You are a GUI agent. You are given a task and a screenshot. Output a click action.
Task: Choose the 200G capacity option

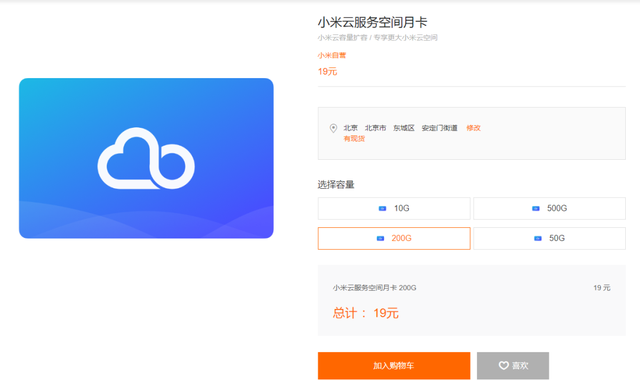[x=394, y=238]
